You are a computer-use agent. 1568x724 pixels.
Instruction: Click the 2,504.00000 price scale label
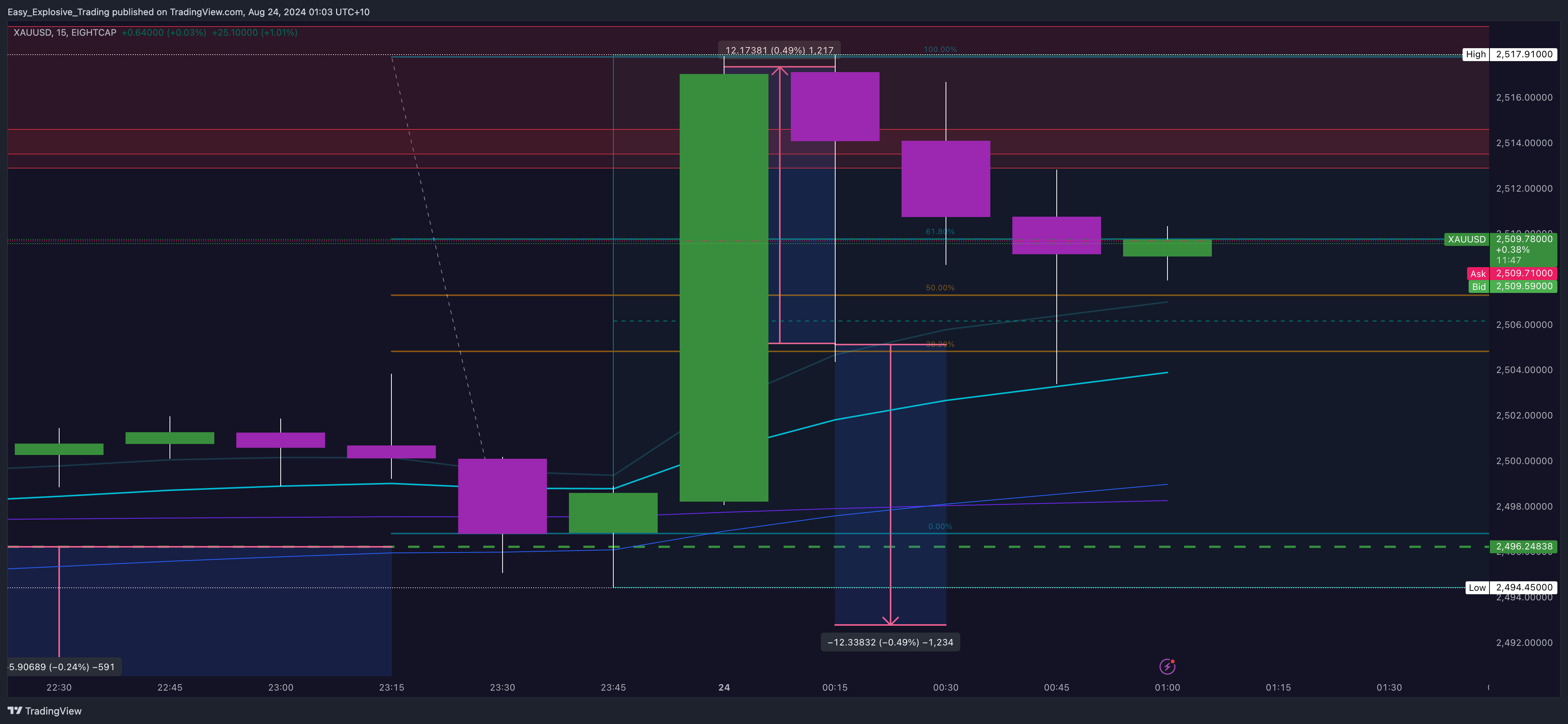click(x=1524, y=370)
